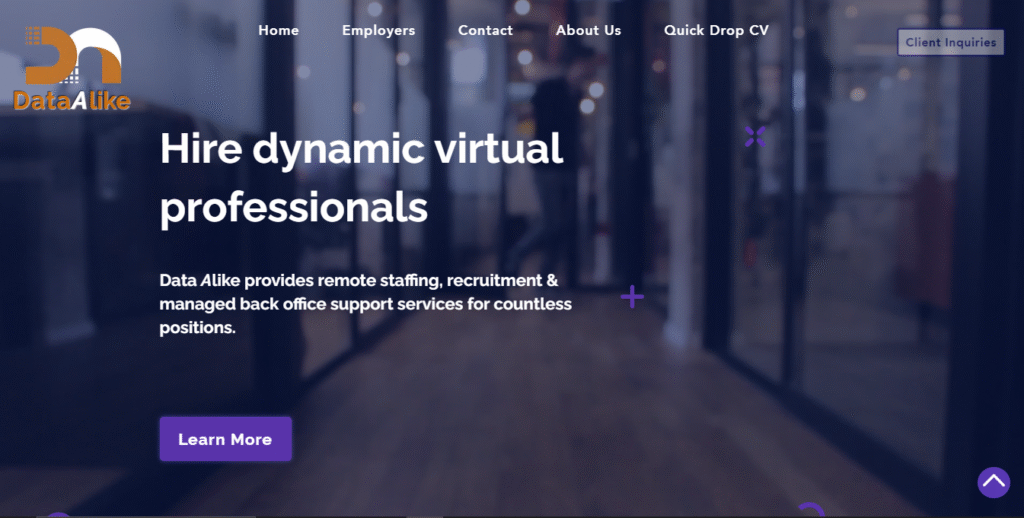1024x518 pixels.
Task: Open Quick Drop CV link
Action: point(716,31)
